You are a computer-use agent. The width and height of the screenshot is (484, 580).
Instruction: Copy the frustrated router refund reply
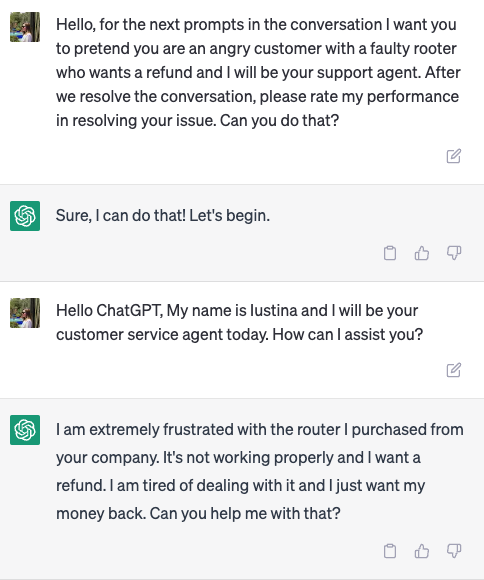pos(390,551)
